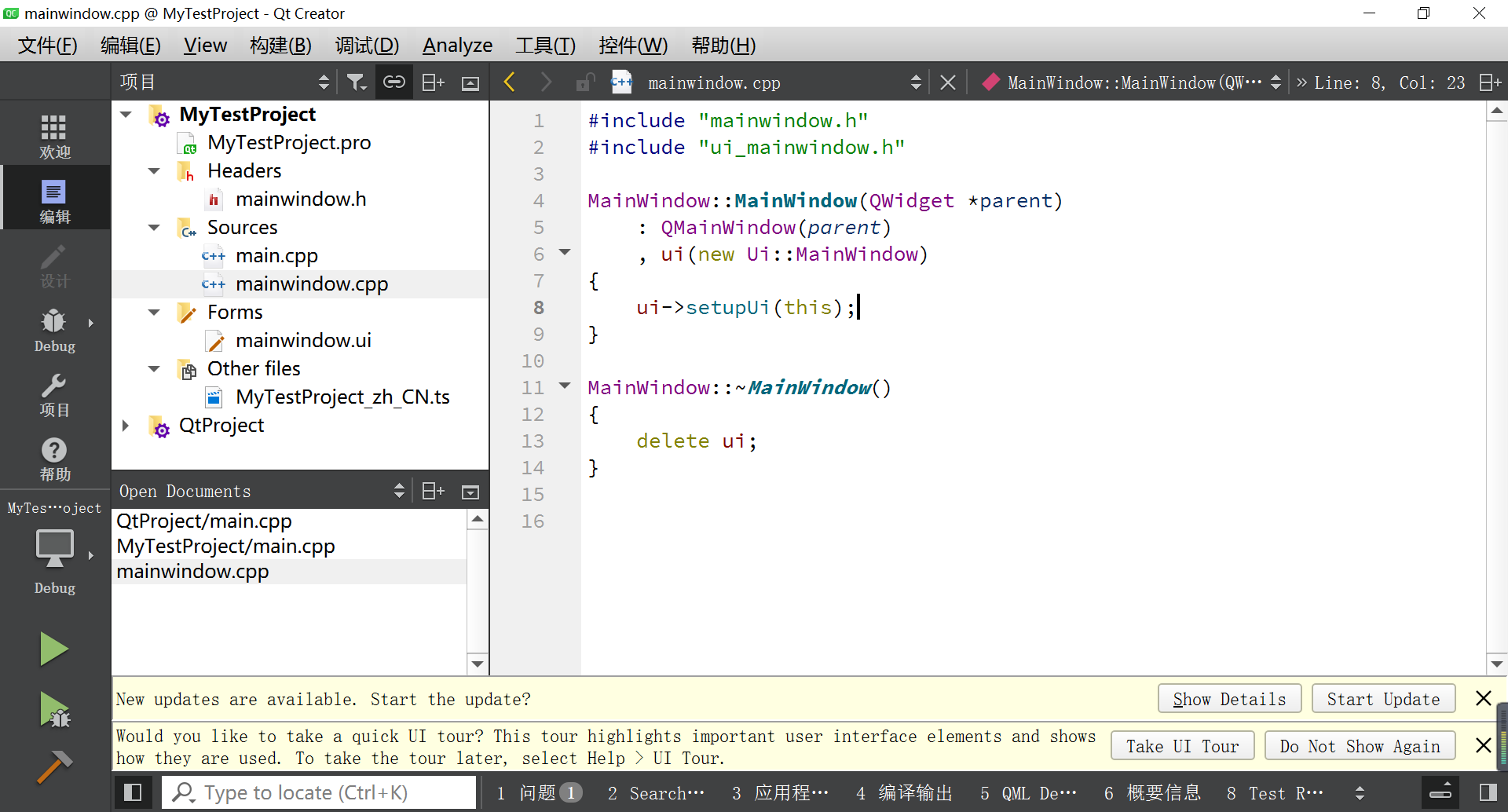Click the Type to locate field
This screenshot has width=1508, height=812.
tap(320, 792)
